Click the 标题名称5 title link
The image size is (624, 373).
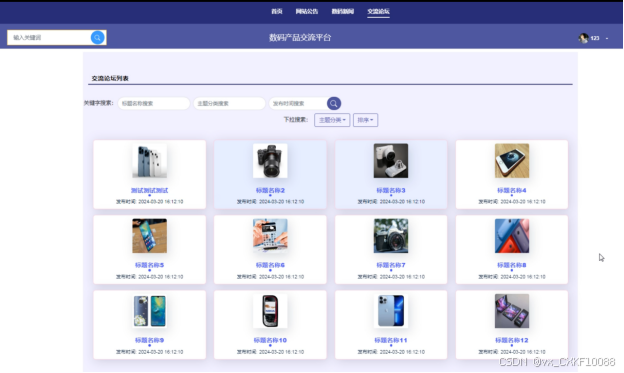pos(150,265)
